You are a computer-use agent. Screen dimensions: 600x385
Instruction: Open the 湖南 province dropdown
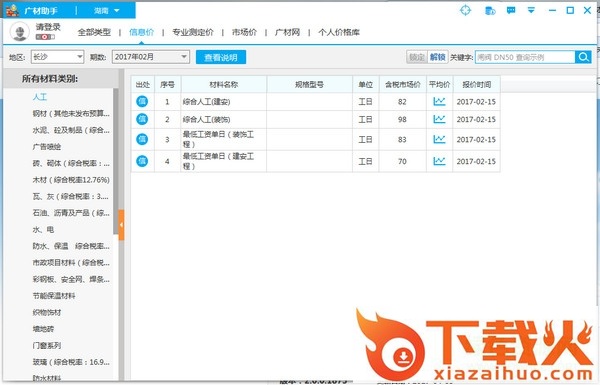pos(107,11)
